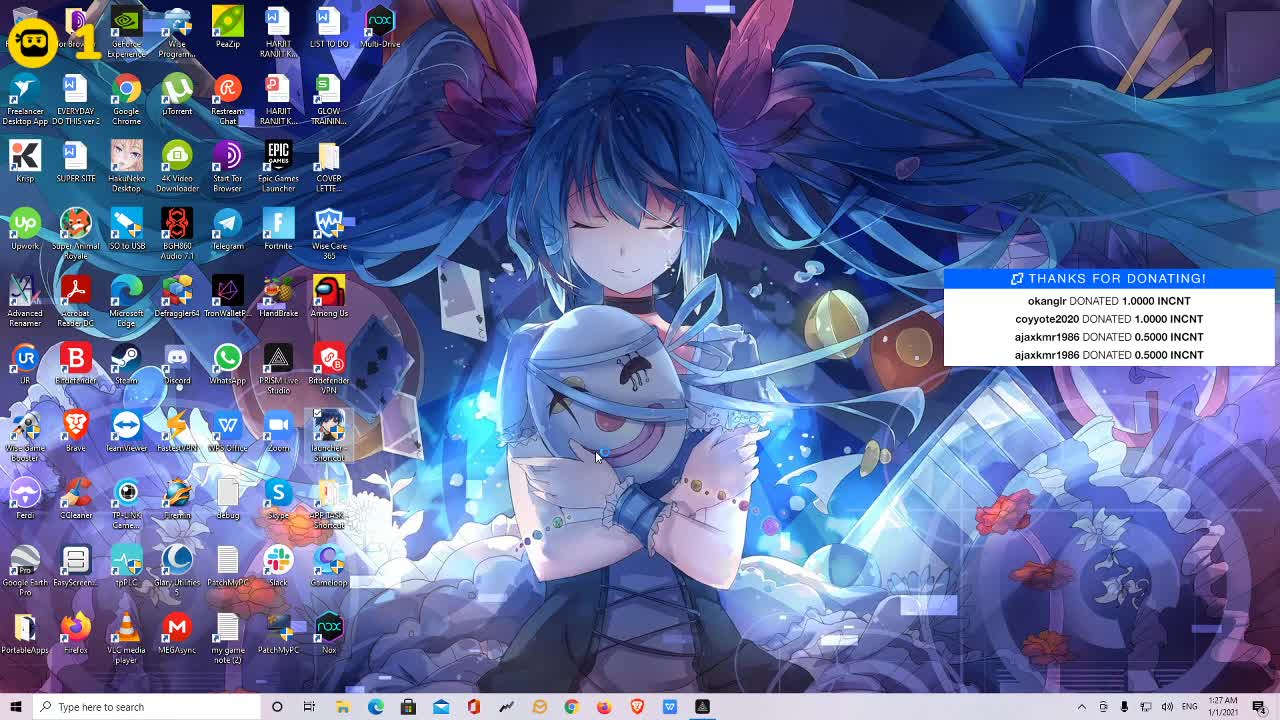This screenshot has width=1280, height=720.
Task: Open File Explorer from the taskbar
Action: [342, 707]
